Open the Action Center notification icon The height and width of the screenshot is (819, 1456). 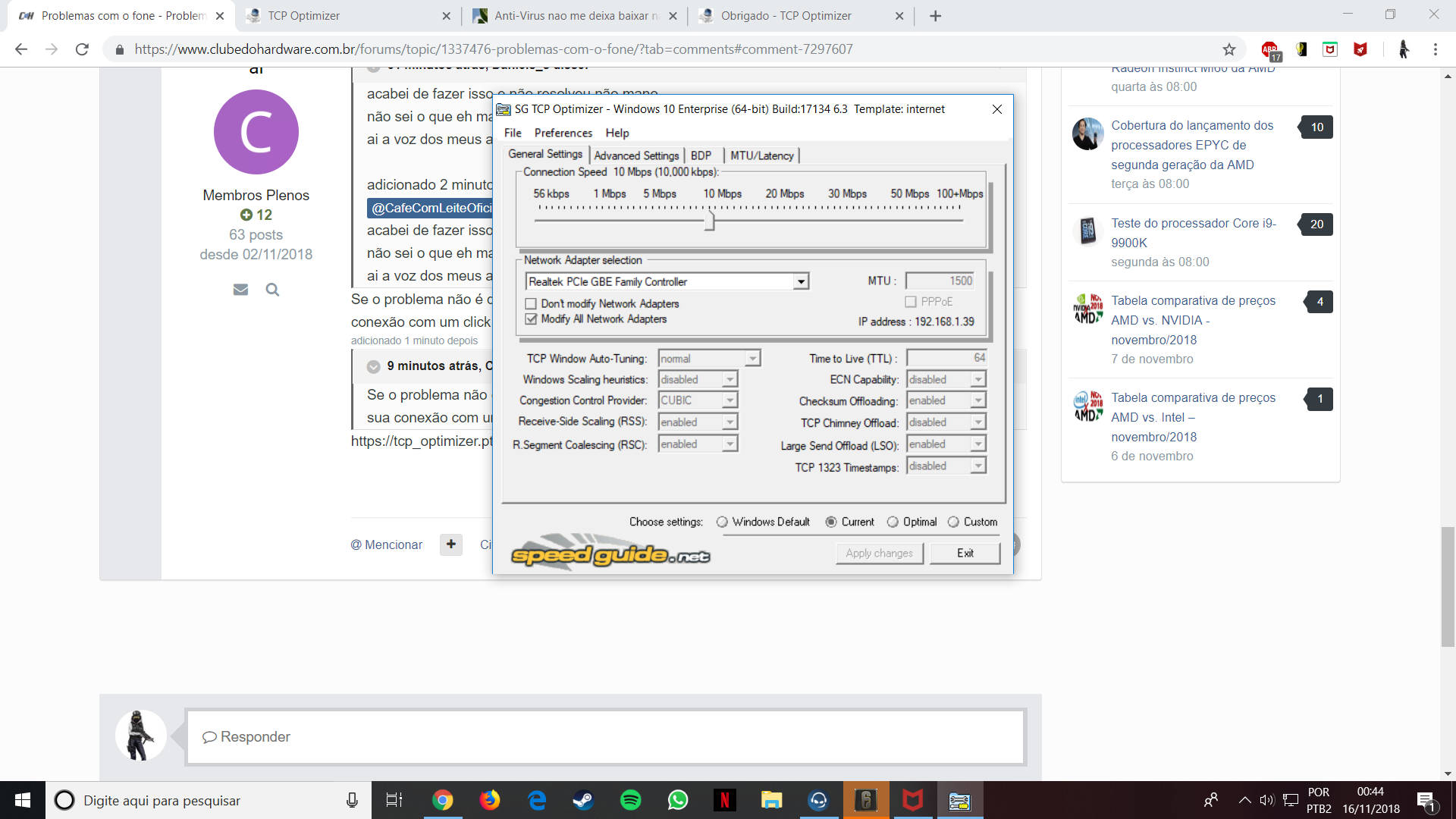tap(1426, 801)
